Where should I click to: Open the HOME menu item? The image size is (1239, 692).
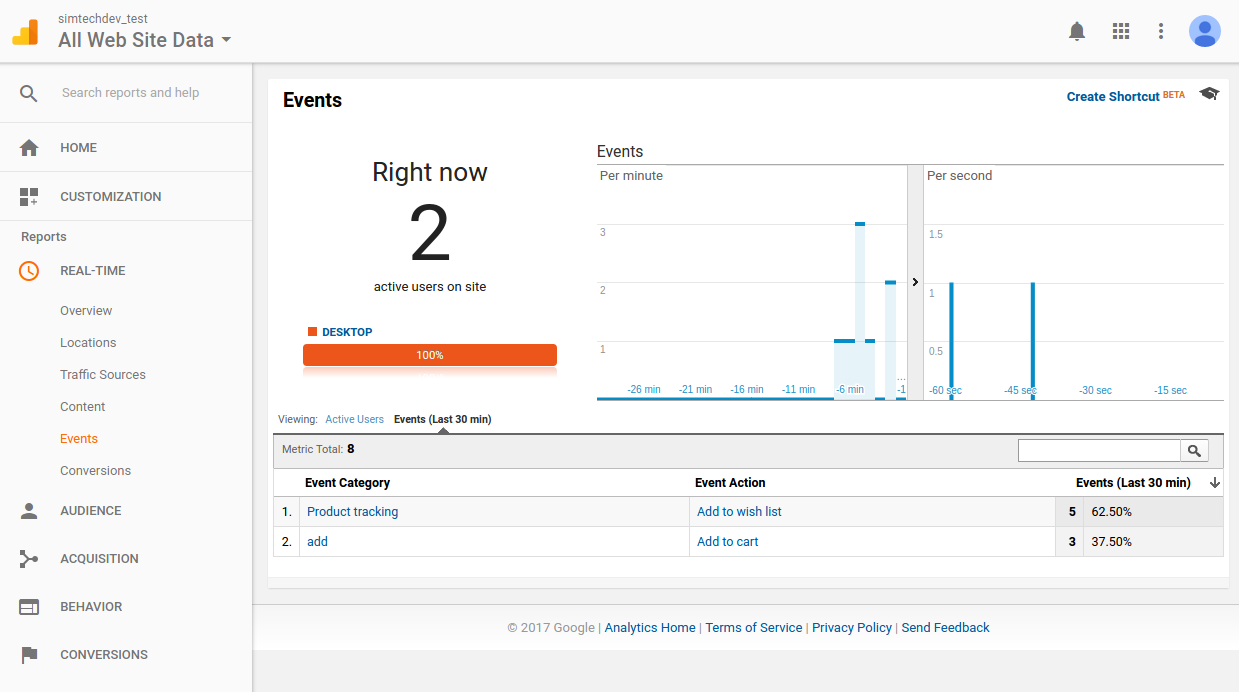click(79, 148)
